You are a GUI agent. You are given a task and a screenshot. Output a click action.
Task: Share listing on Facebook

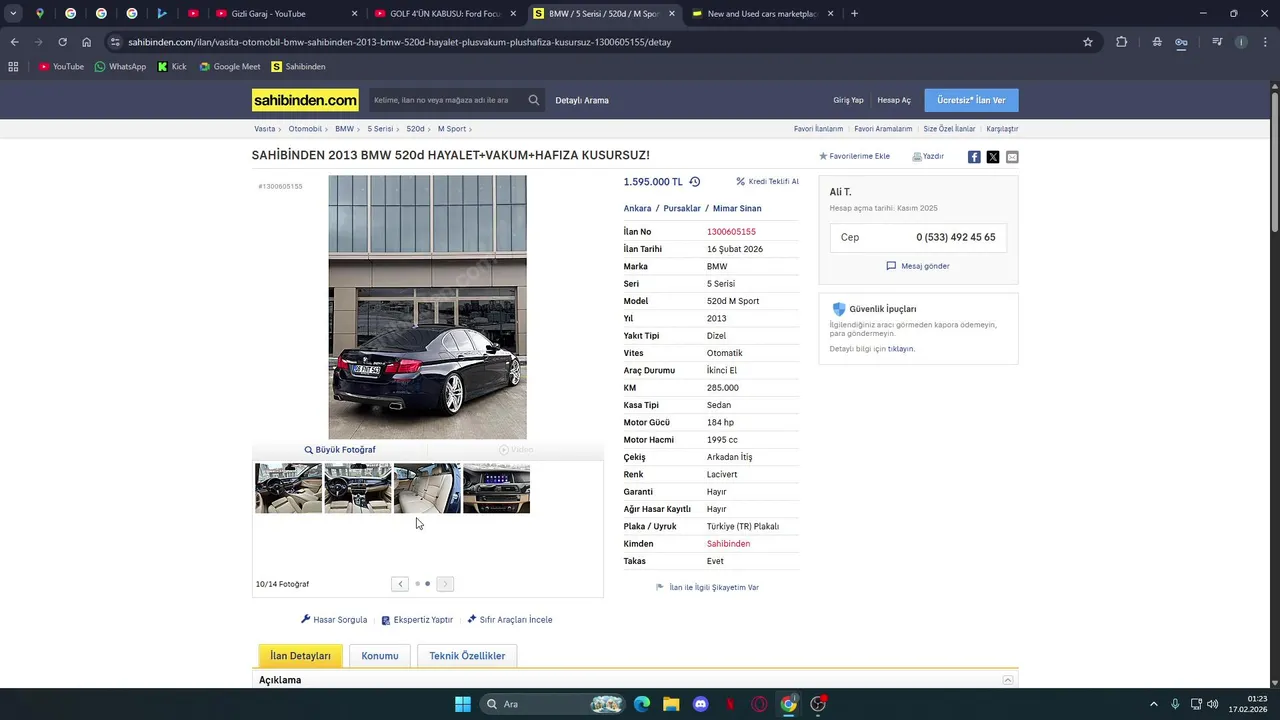tap(974, 157)
